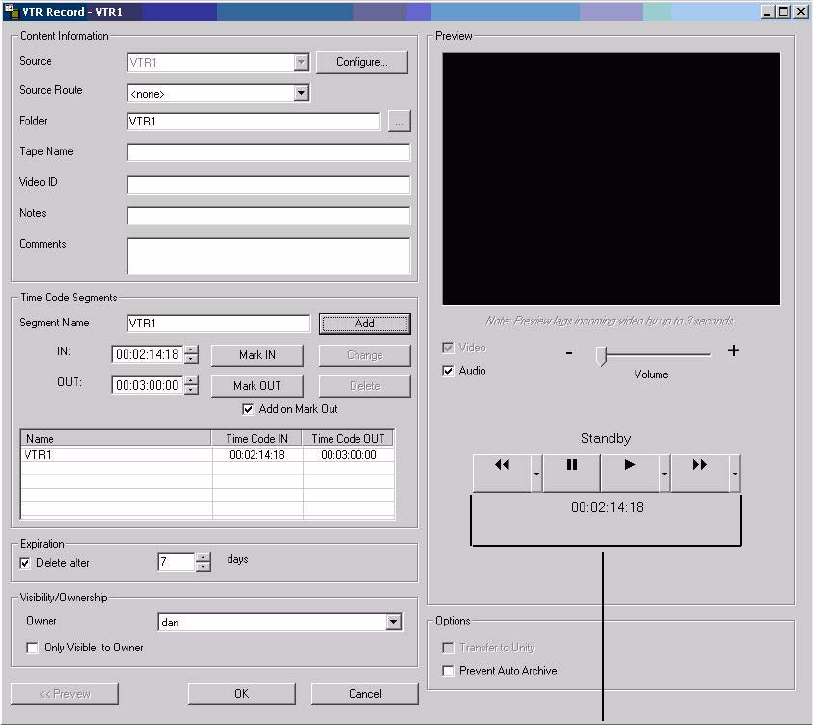Enable Prevent Auto Archive option
This screenshot has width=813, height=725.
coord(448,671)
